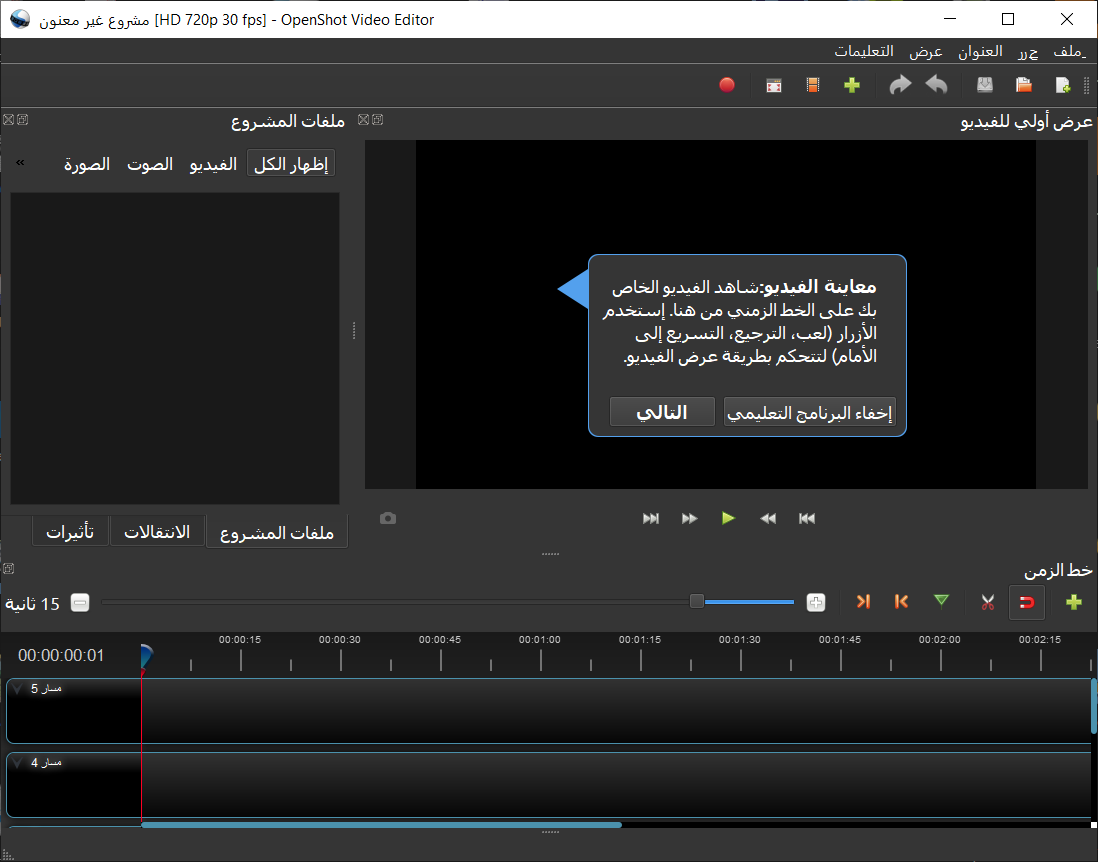
Task: Click the undo arrow in toolbar
Action: tap(936, 85)
